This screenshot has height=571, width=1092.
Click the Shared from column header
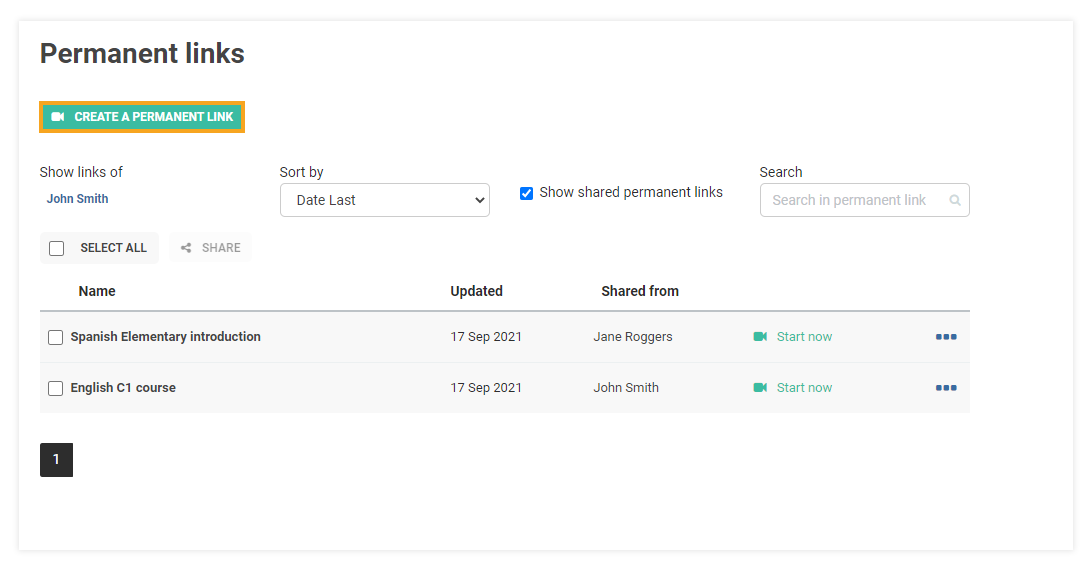pos(640,291)
